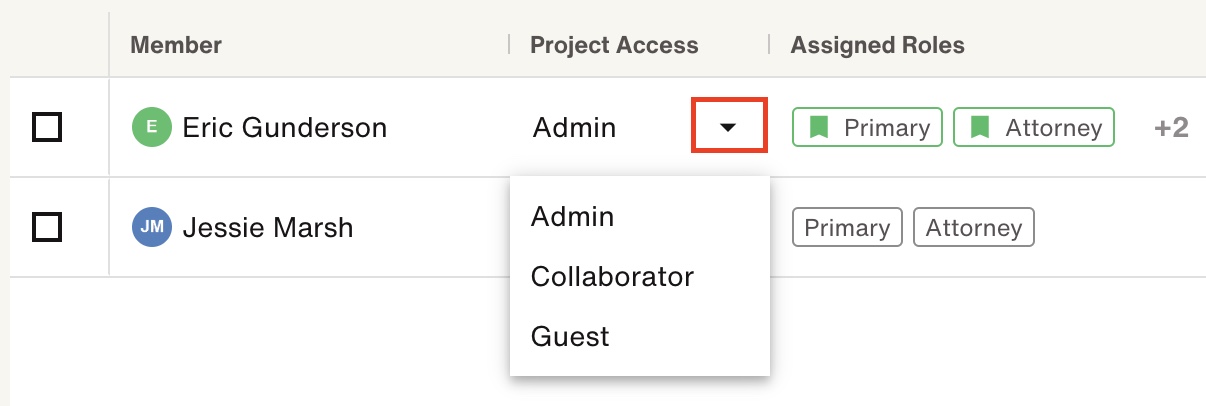The height and width of the screenshot is (406, 1206).
Task: Click Jessie Marsh's blue JM avatar
Action: (152, 227)
